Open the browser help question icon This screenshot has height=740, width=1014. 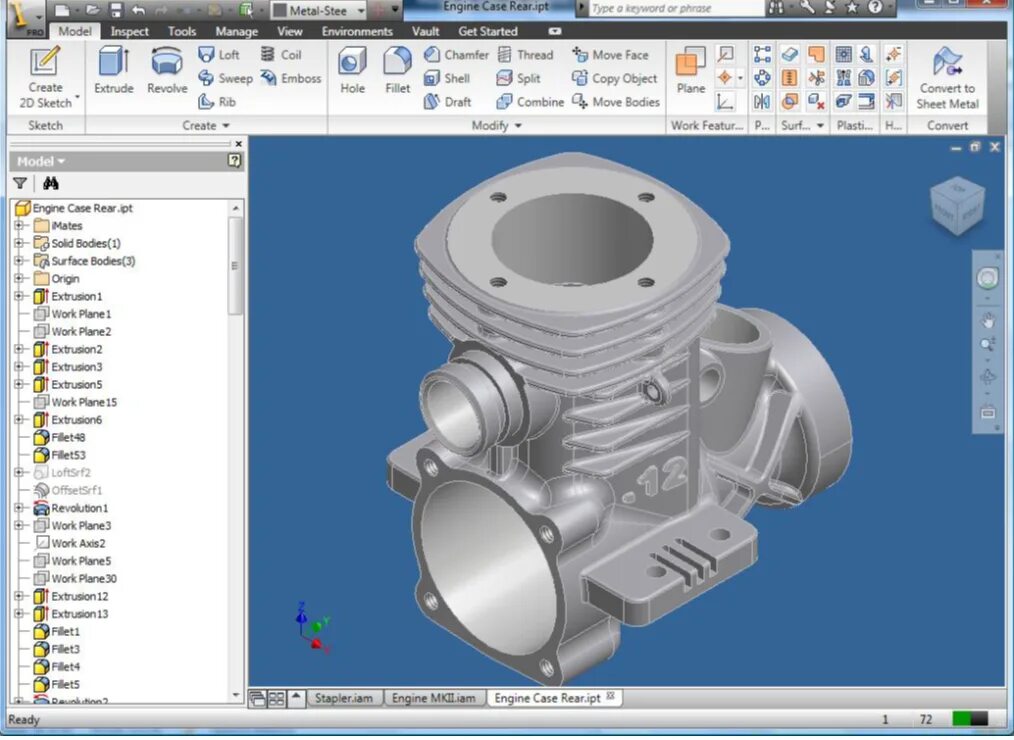pos(235,160)
